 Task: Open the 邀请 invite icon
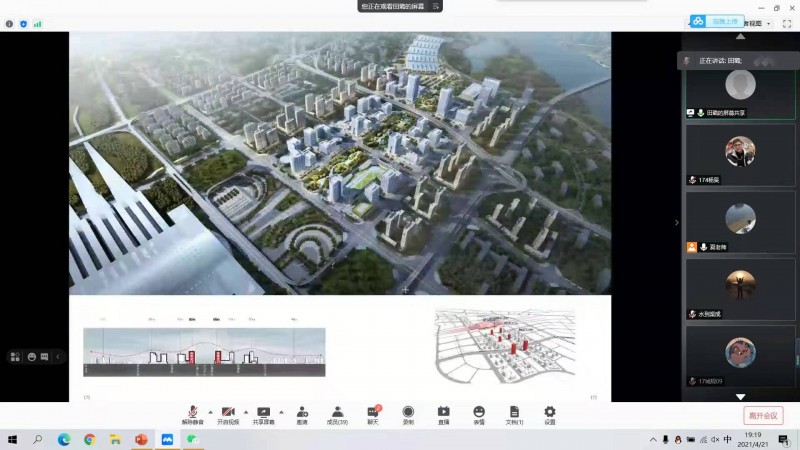coord(302,413)
